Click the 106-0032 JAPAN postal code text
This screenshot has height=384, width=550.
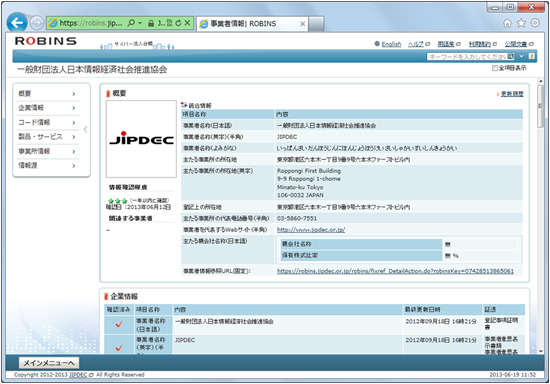click(300, 195)
